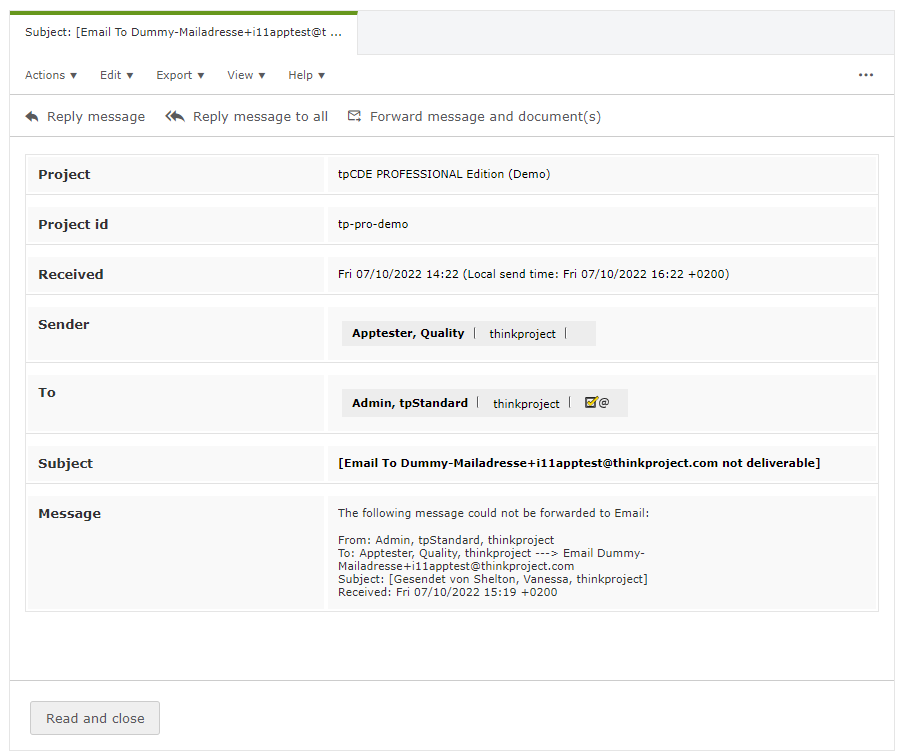Expand the Actions dropdown menu
Viewport: 907px width, 751px height.
[51, 75]
